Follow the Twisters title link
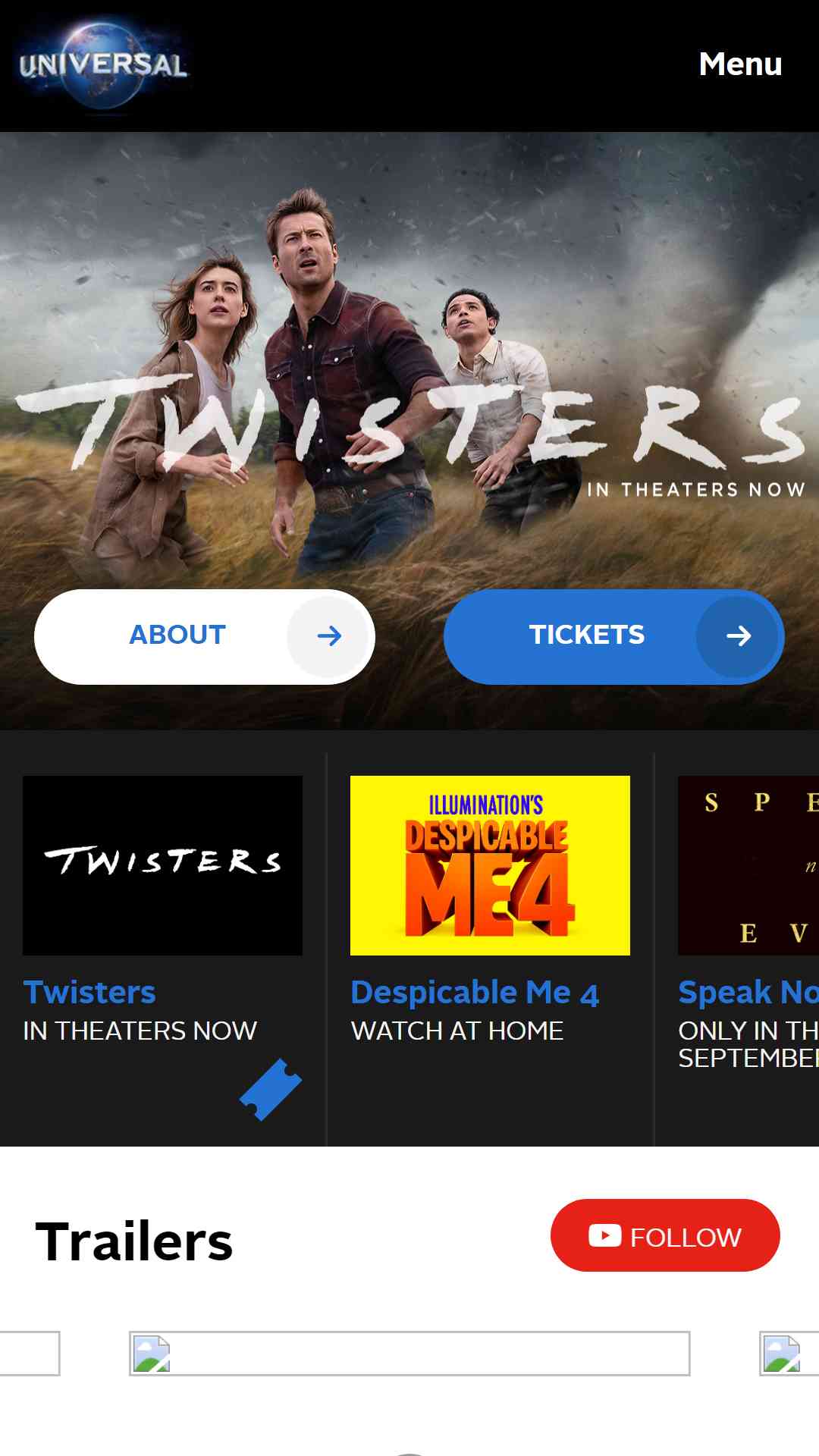The width and height of the screenshot is (819, 1456). pyautogui.click(x=89, y=992)
